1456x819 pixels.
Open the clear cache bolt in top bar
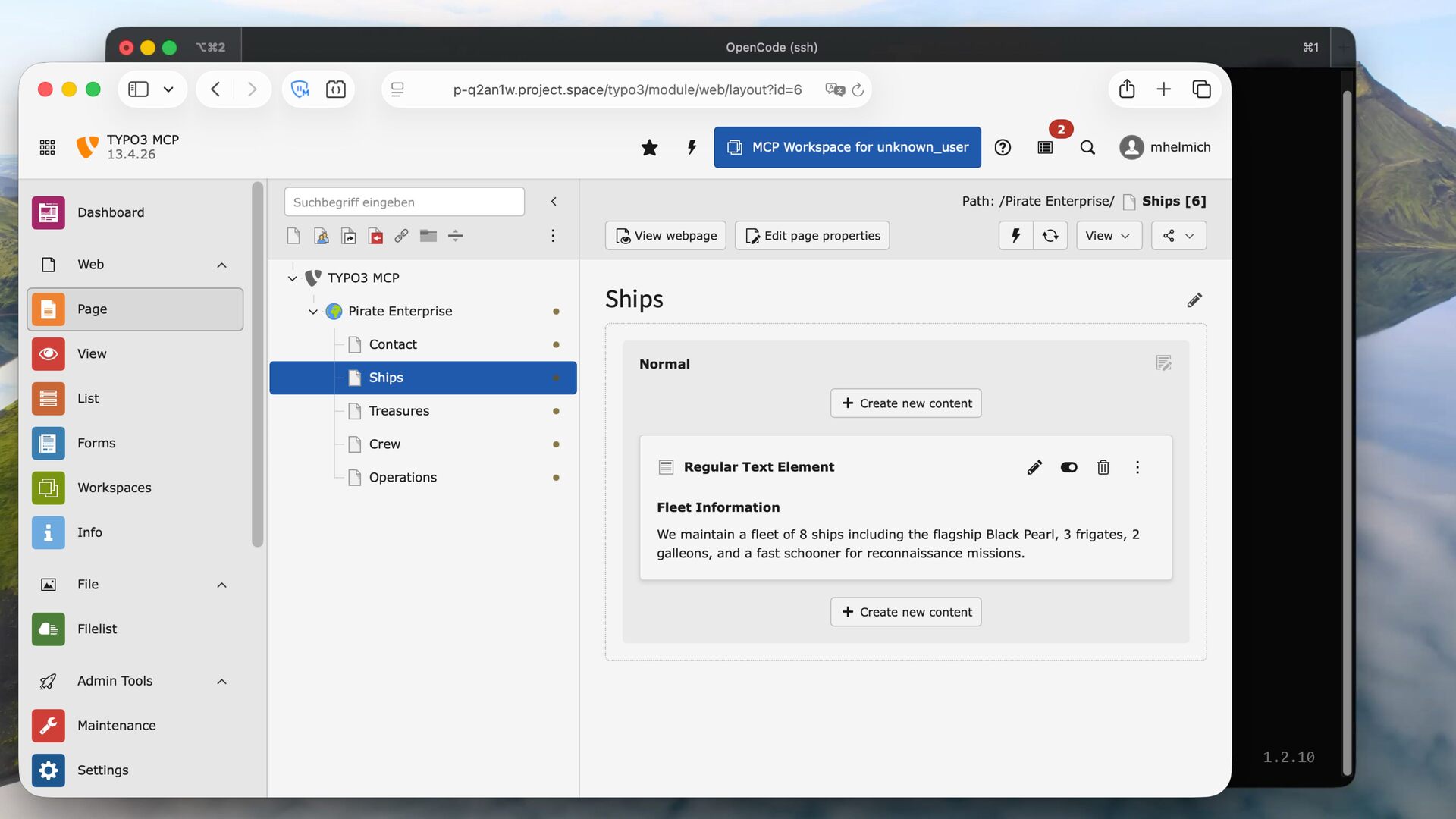pos(692,147)
